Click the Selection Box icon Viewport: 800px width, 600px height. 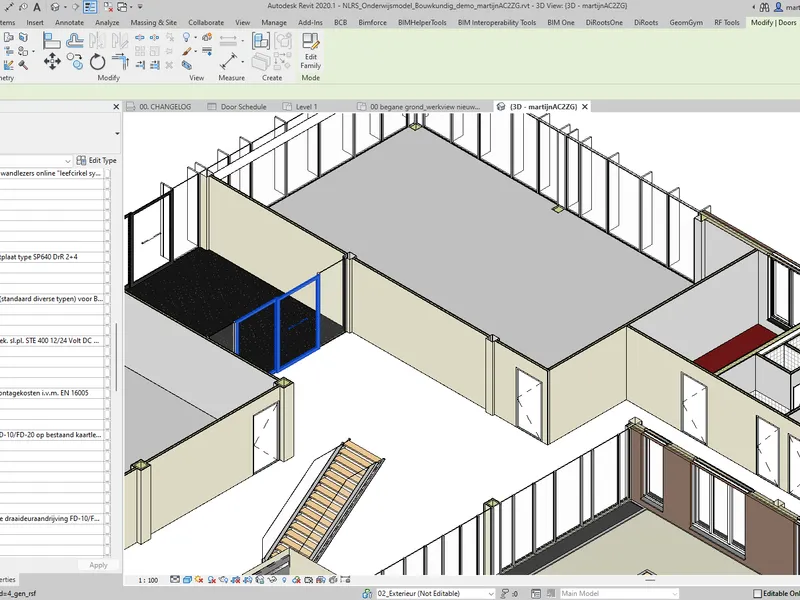(187, 65)
